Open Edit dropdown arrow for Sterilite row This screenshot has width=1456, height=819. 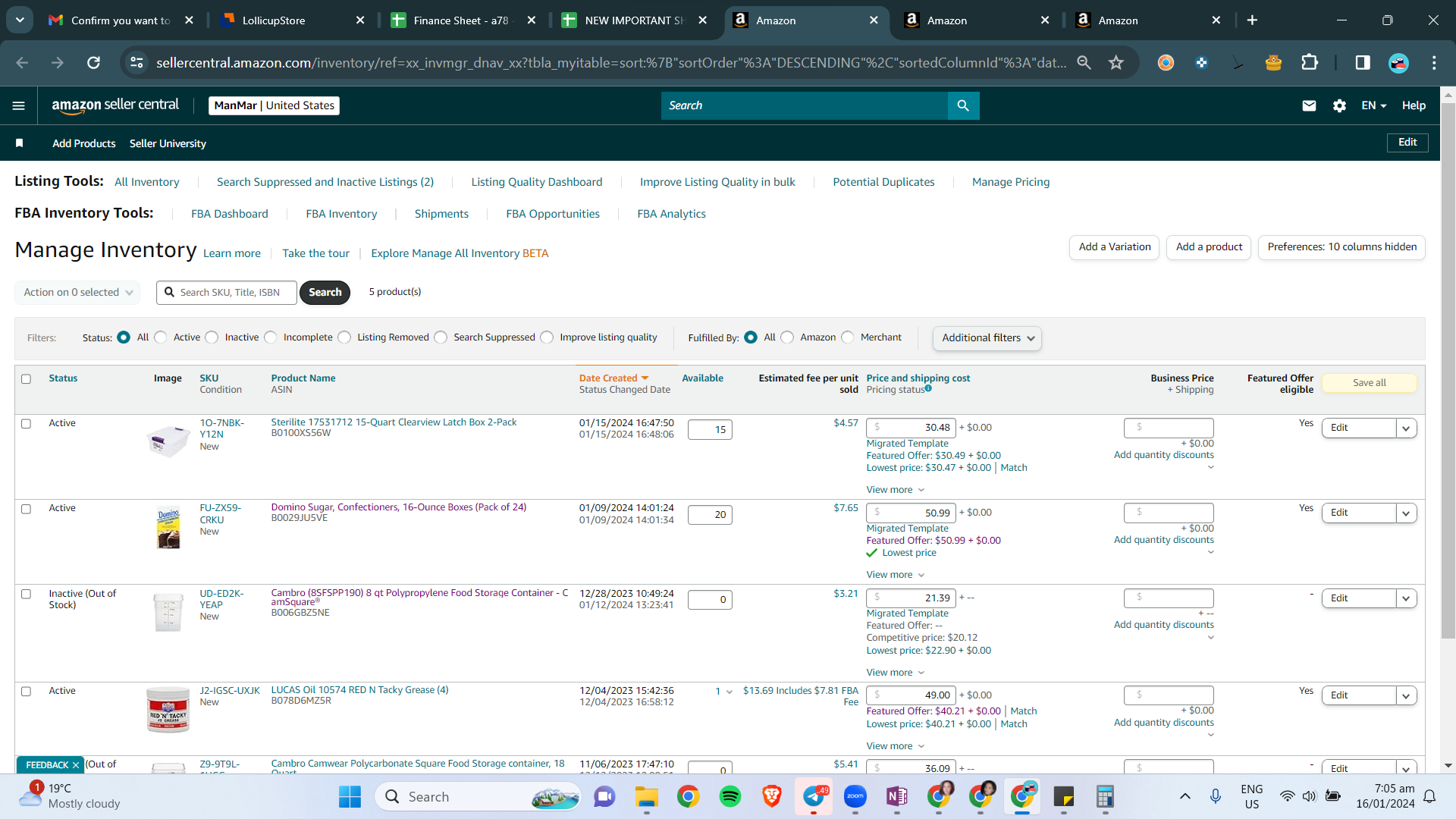1407,428
